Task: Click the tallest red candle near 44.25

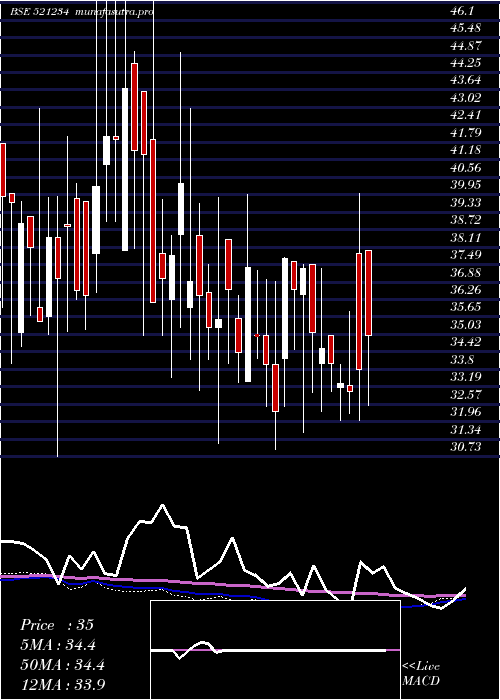Action: pyautogui.click(x=134, y=107)
